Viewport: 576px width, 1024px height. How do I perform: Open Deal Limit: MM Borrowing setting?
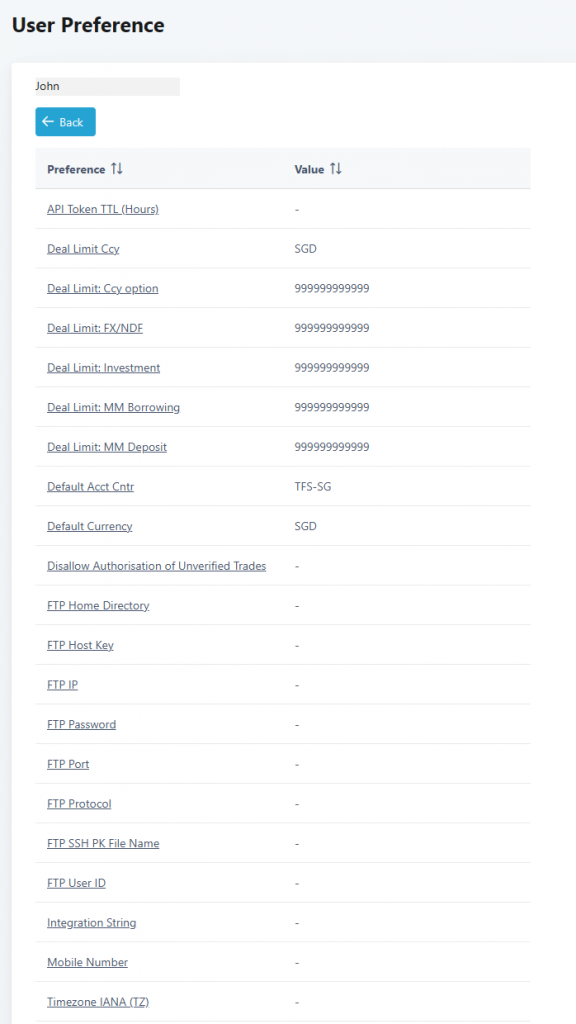click(112, 407)
